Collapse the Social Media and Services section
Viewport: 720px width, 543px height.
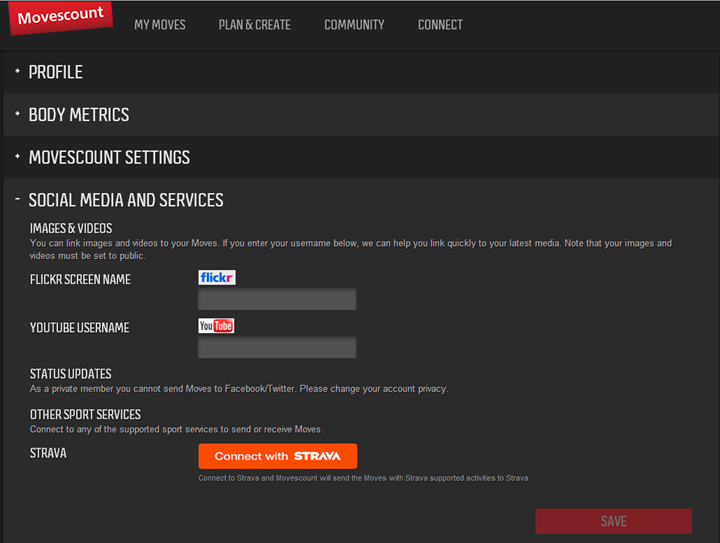[126, 200]
